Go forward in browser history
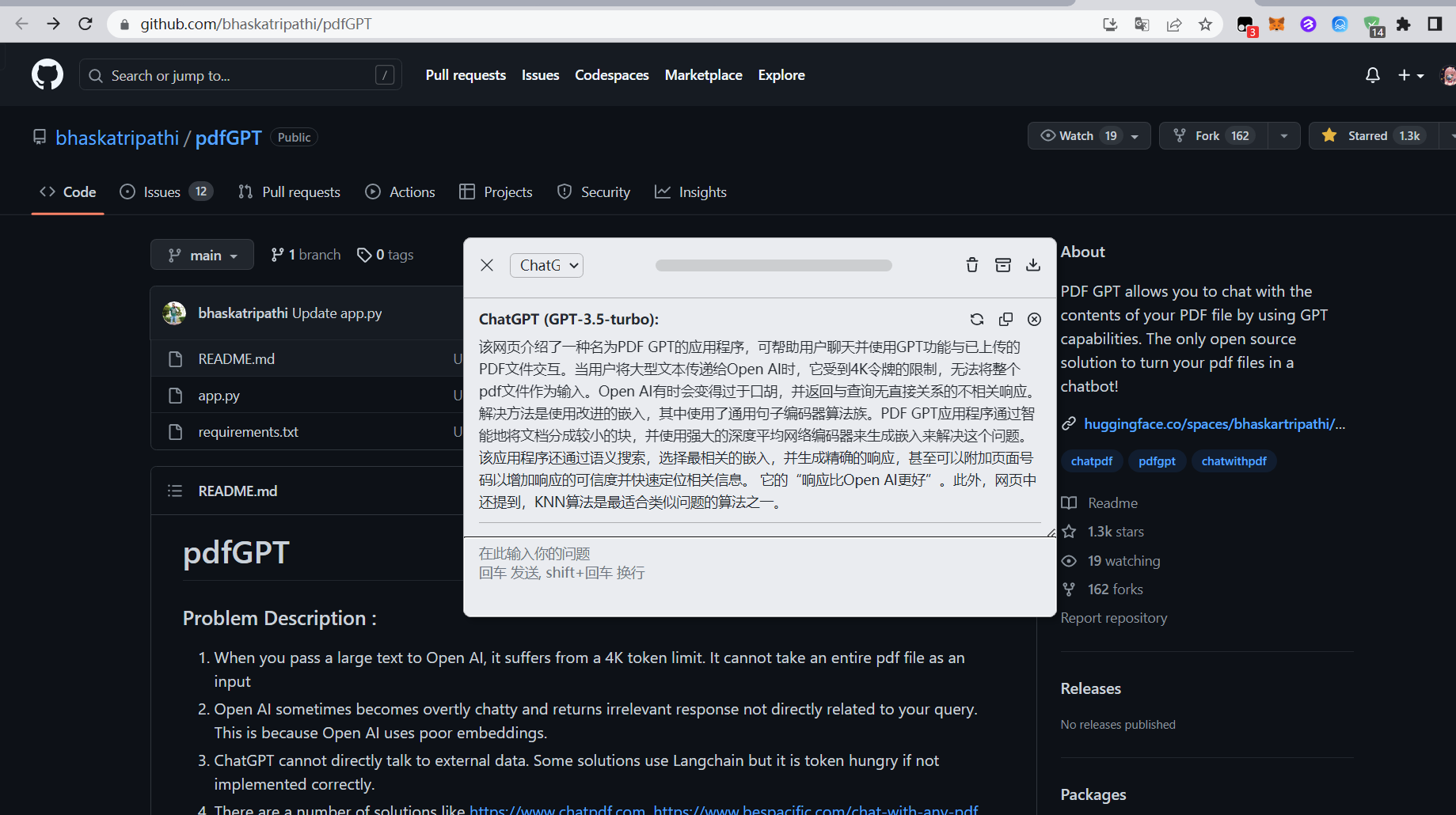Viewport: 1456px width, 815px height. [x=53, y=24]
